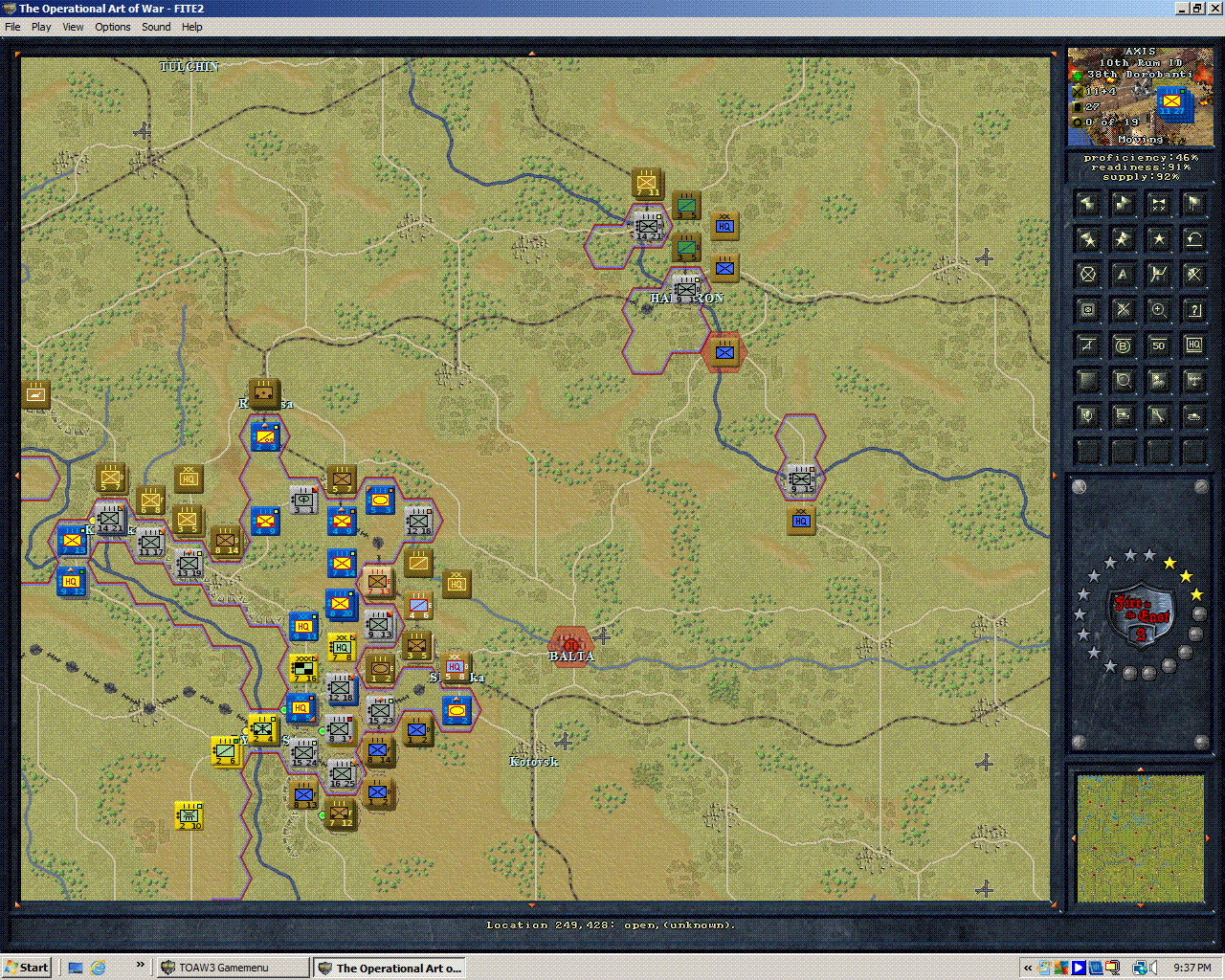Click the question mark help button

click(1193, 310)
